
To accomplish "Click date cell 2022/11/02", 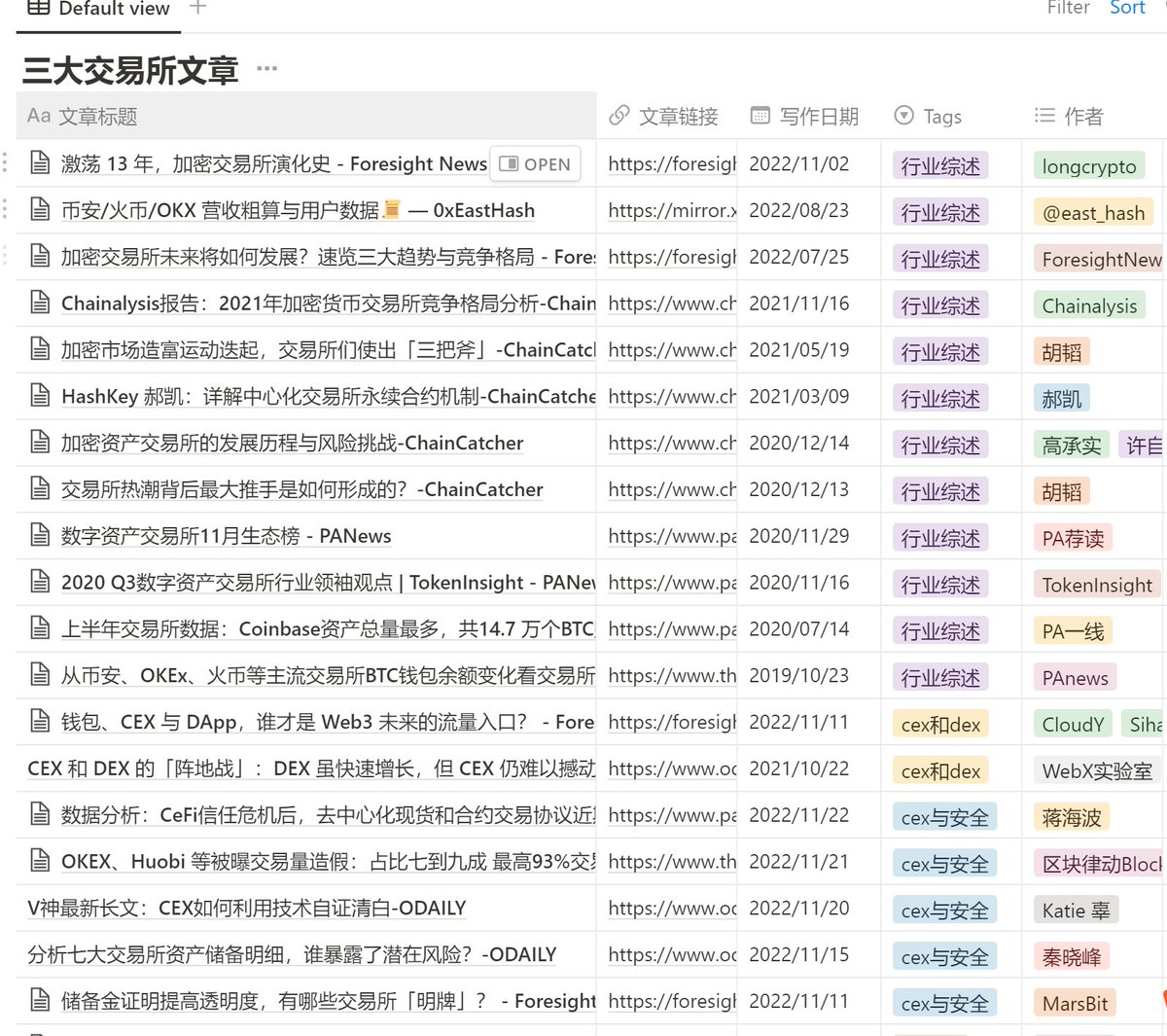I will [799, 163].
